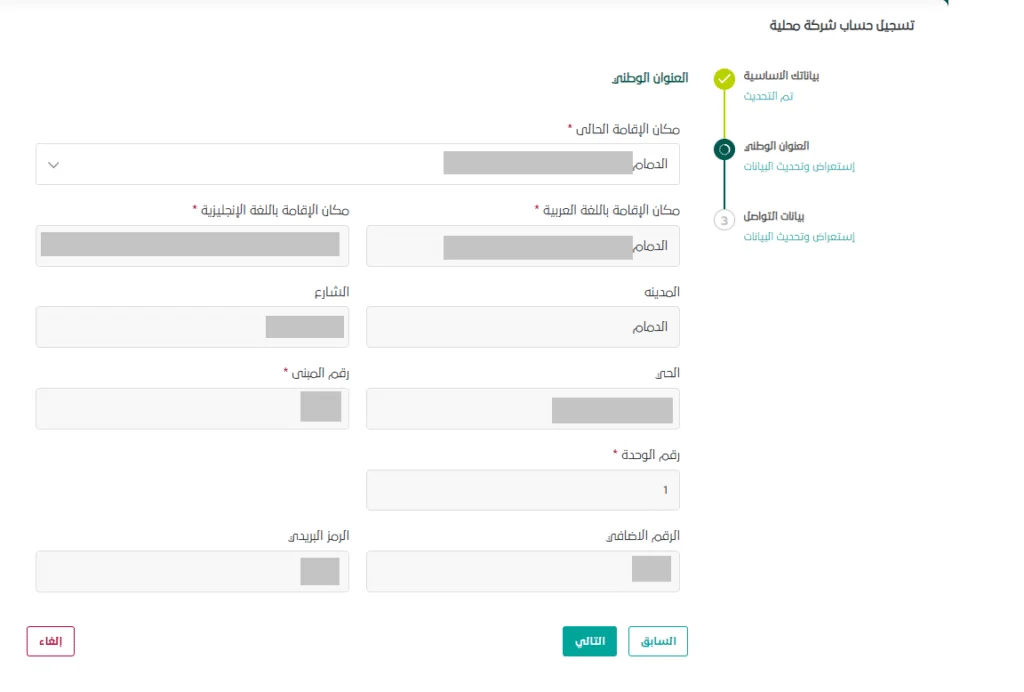Click the الشارع input field
1024x692 pixels.
(x=192, y=327)
